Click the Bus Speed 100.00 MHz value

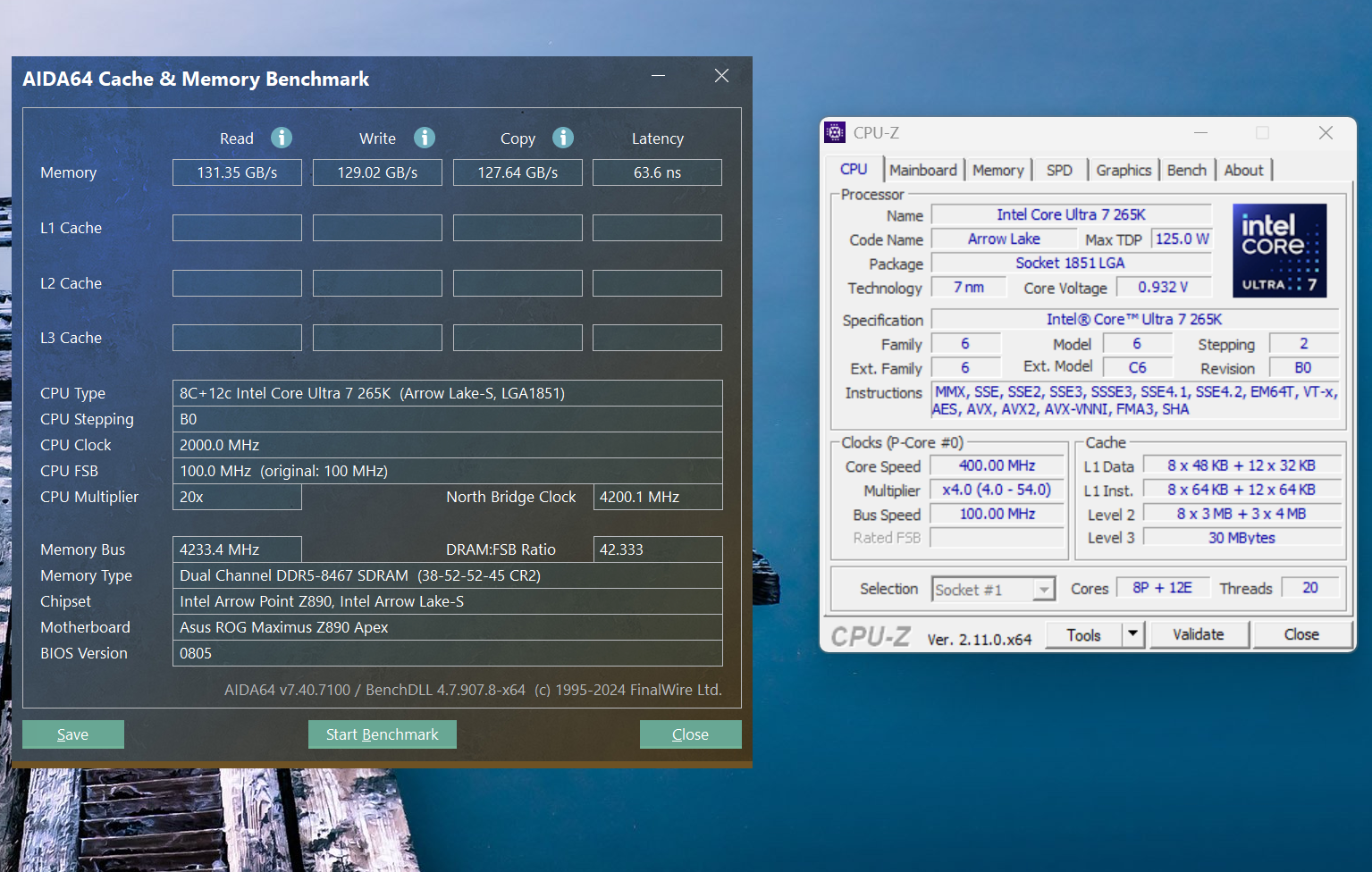coord(997,514)
